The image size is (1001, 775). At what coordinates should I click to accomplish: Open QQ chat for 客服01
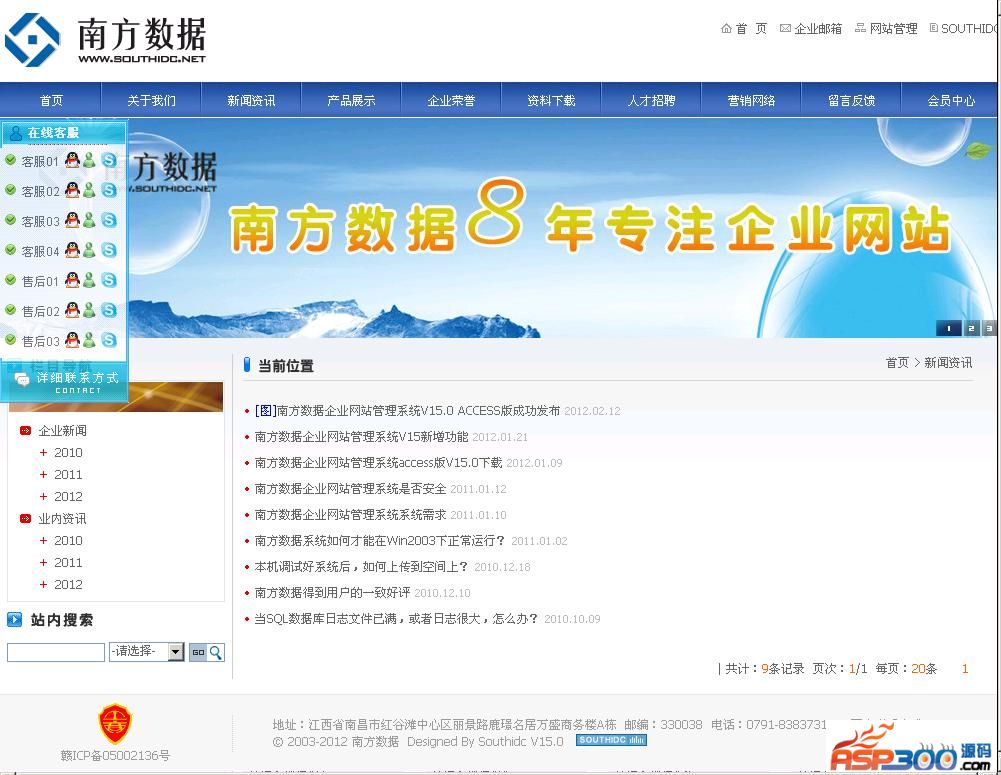pos(73,160)
